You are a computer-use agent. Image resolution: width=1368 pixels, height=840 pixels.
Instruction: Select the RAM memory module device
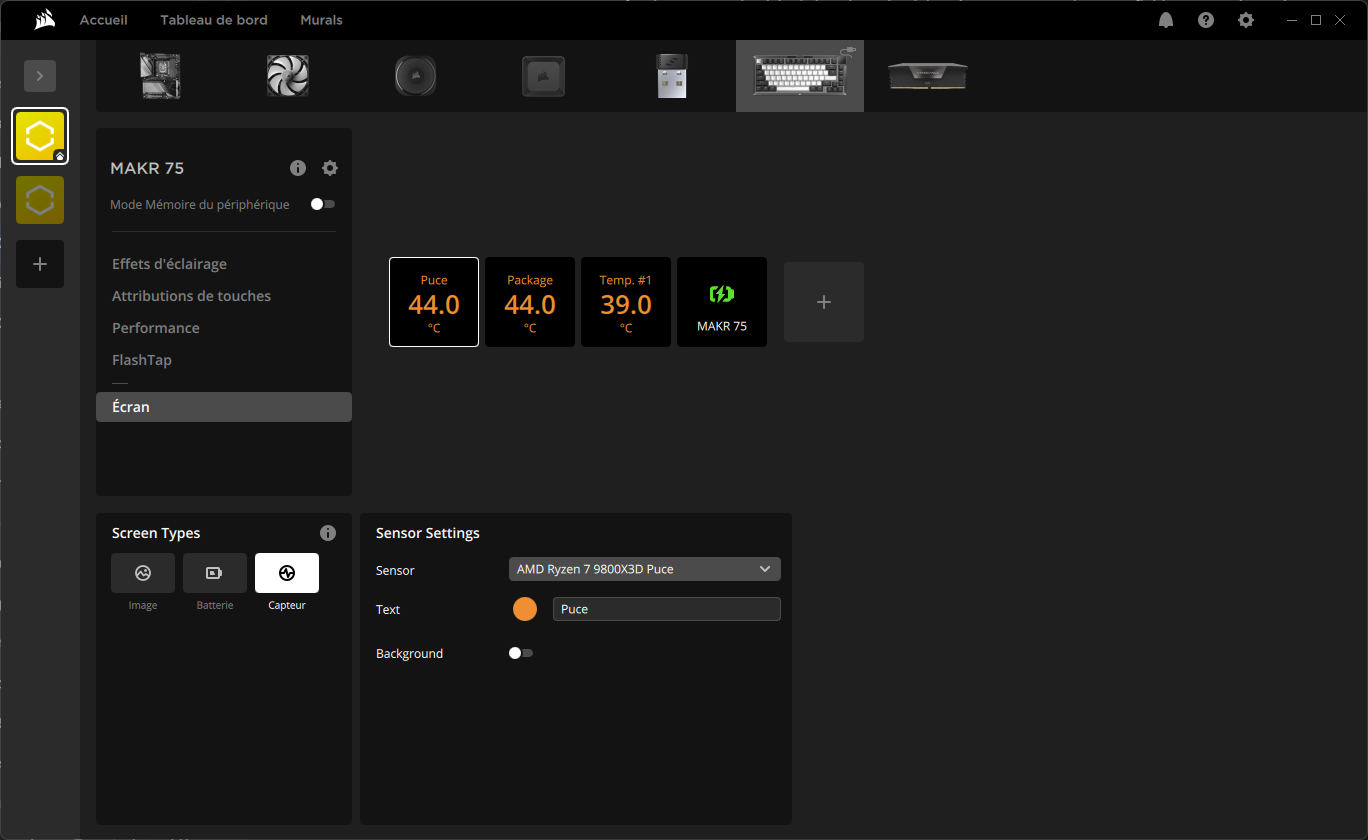point(928,76)
